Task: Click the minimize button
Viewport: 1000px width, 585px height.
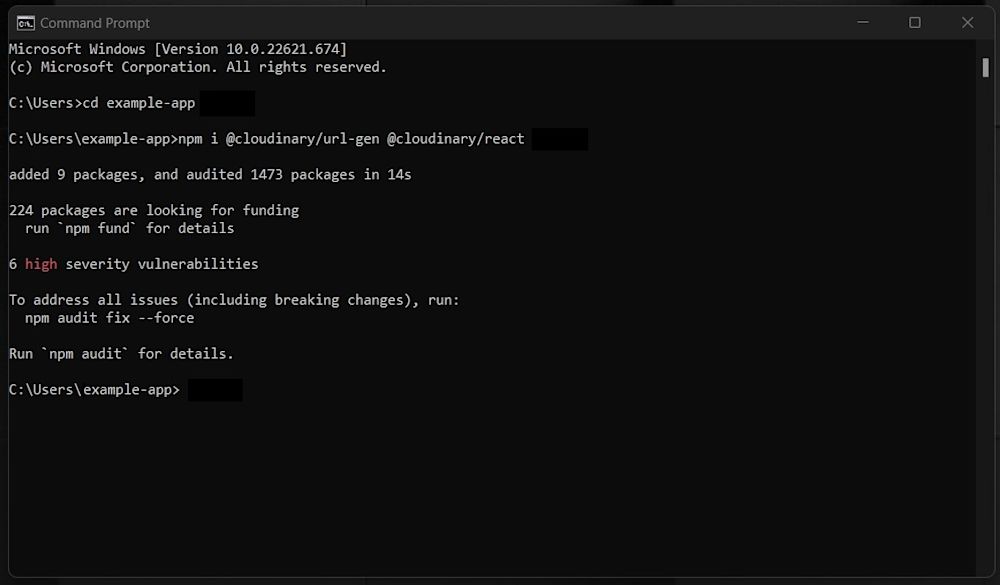Action: click(862, 22)
